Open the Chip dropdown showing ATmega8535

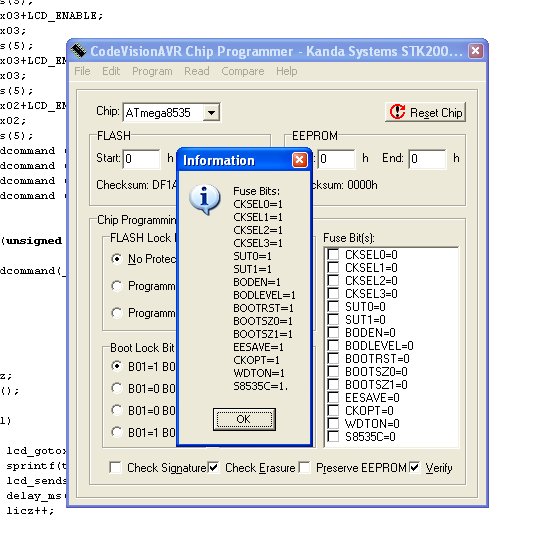click(211, 113)
